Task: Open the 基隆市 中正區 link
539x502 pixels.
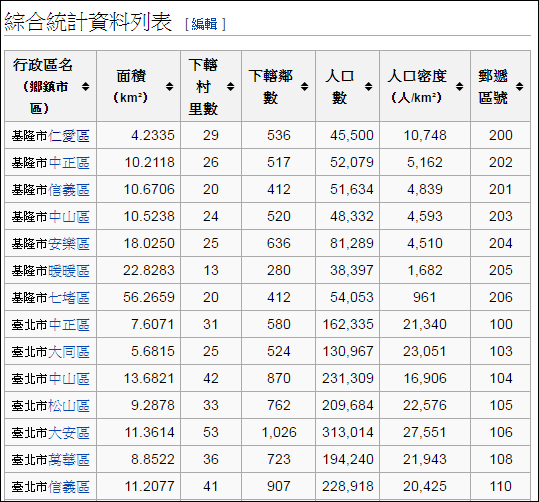Action: (69, 163)
